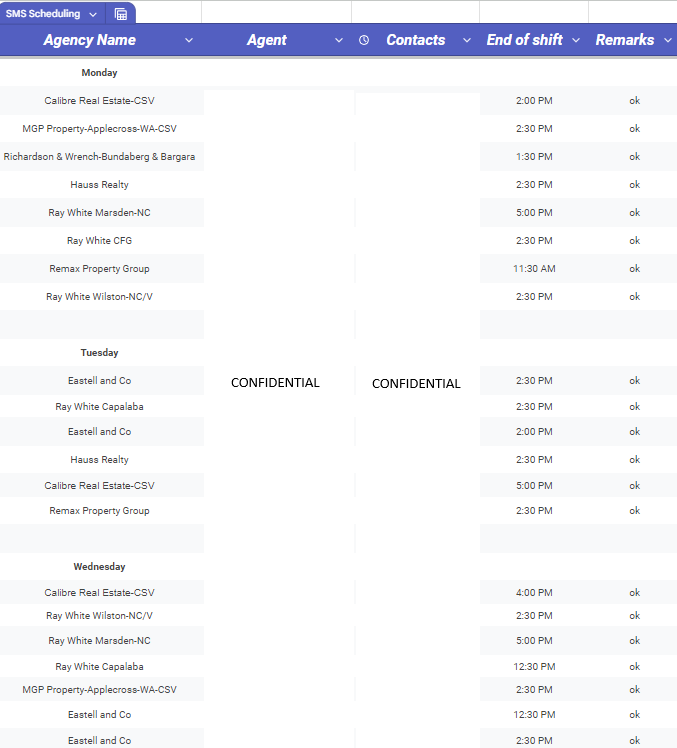This screenshot has height=748, width=677.
Task: Open the Agency Name column filter dropdown
Action: (189, 40)
